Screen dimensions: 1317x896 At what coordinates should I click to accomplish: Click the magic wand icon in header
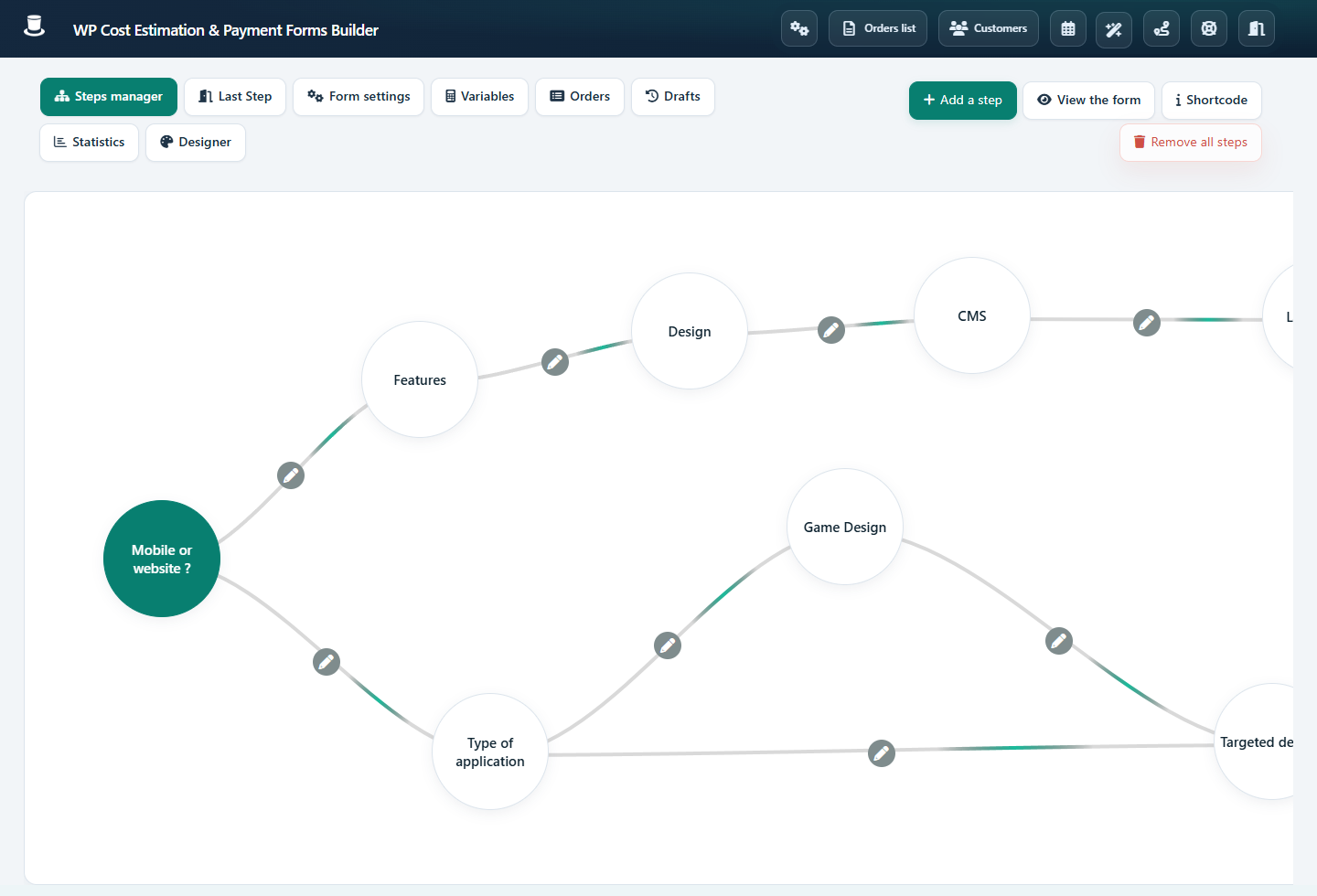(1114, 29)
